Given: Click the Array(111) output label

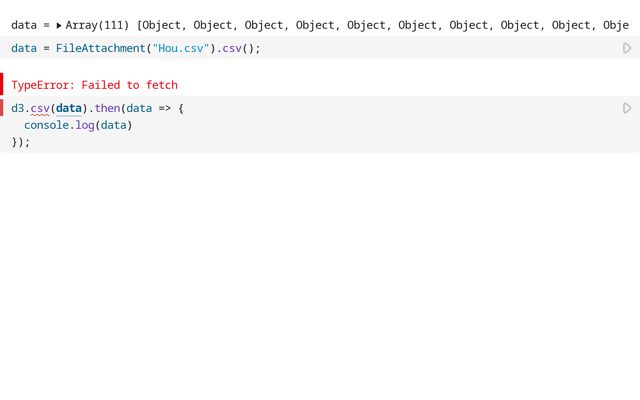Looking at the screenshot, I should tap(97, 25).
